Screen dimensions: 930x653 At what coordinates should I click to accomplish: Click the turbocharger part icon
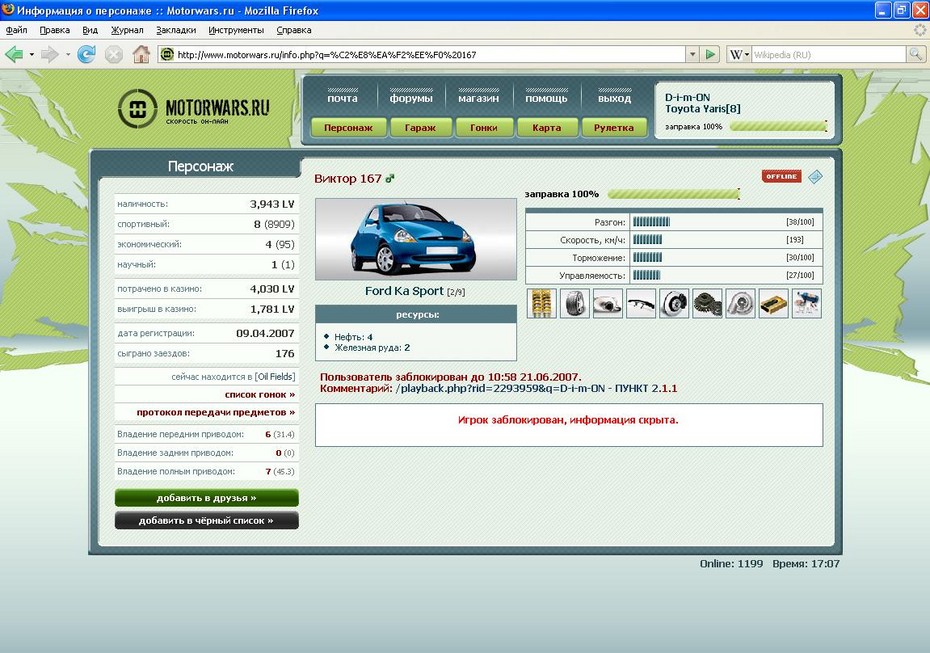741,303
